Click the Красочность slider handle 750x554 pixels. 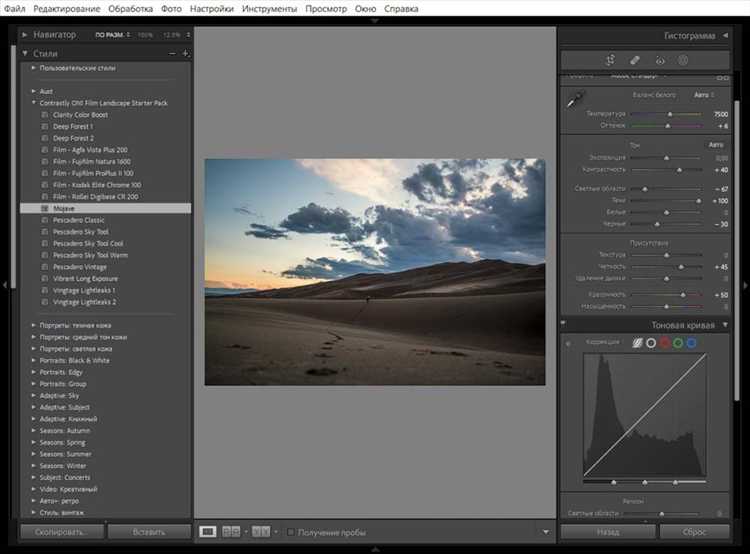point(683,295)
